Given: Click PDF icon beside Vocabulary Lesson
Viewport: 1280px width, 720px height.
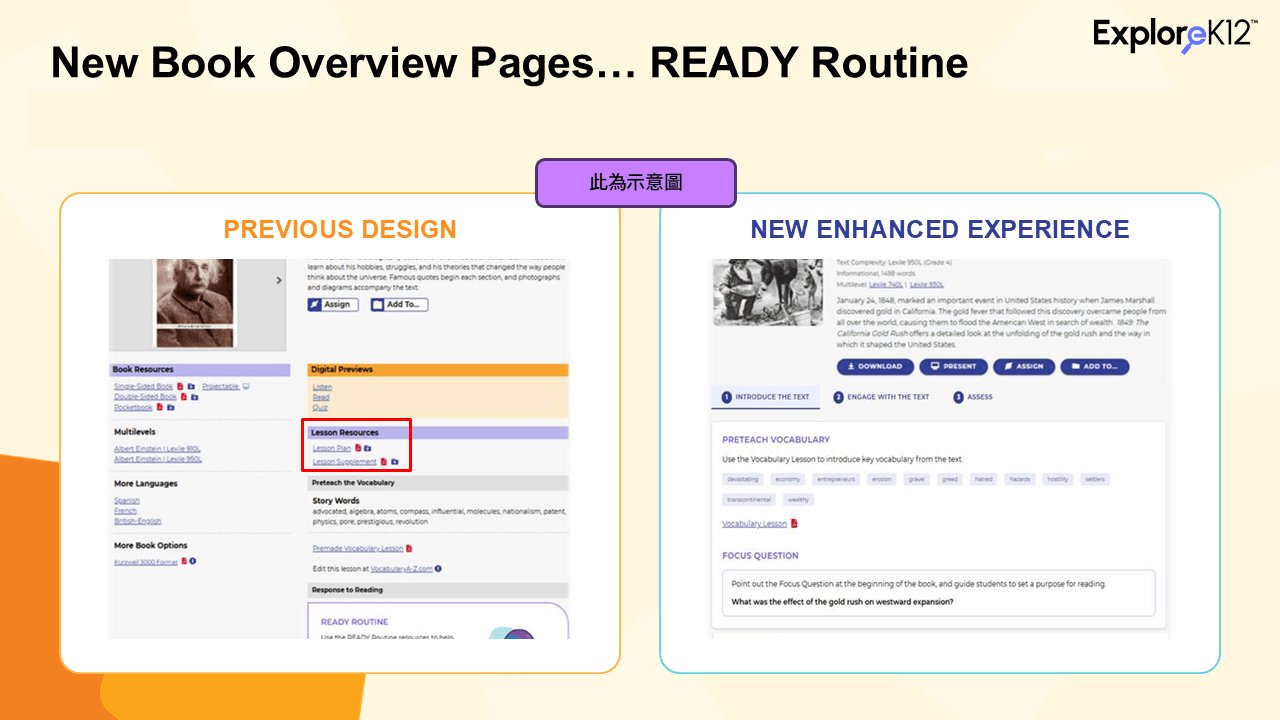Looking at the screenshot, I should [x=794, y=523].
